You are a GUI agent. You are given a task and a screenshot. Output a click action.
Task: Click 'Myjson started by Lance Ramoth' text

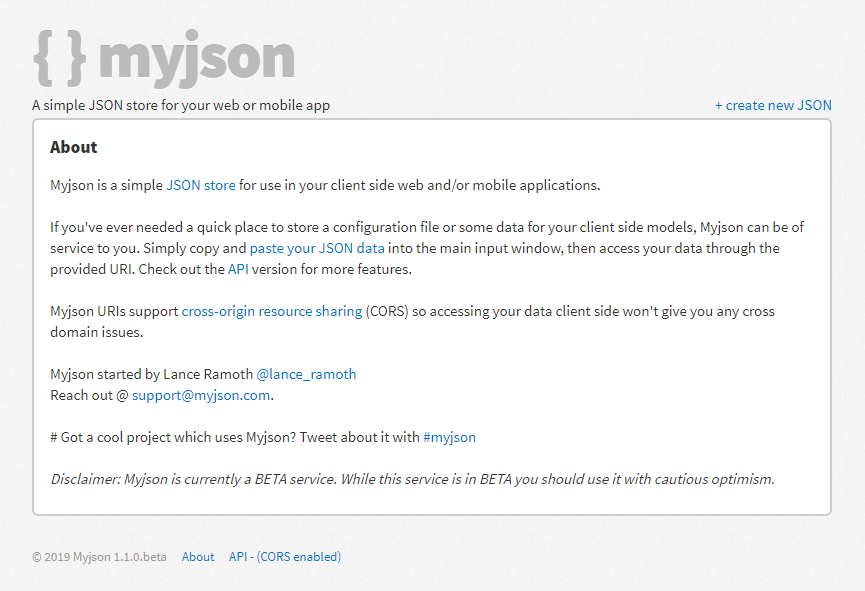point(152,374)
